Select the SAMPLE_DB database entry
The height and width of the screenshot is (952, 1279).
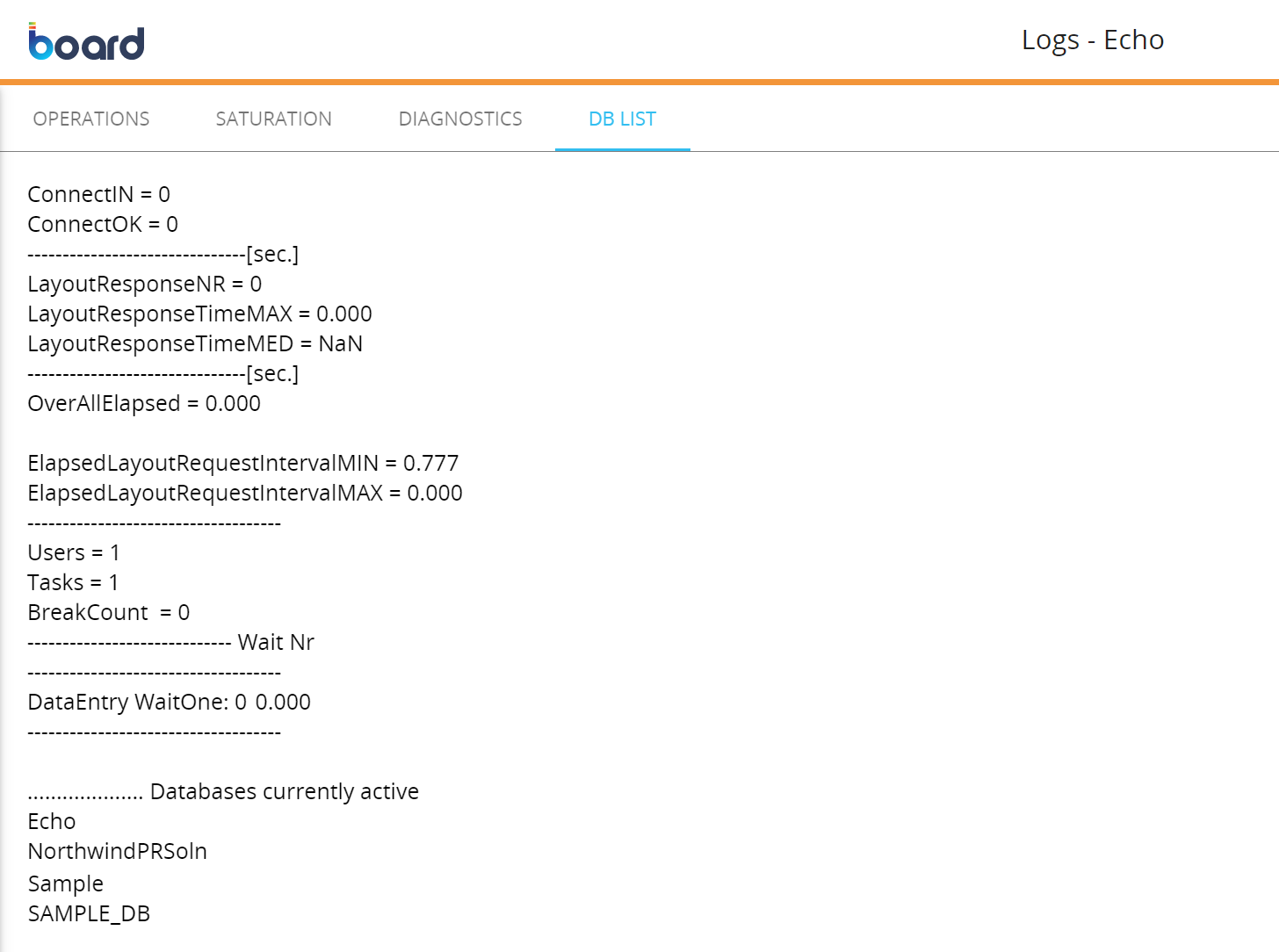tap(89, 913)
